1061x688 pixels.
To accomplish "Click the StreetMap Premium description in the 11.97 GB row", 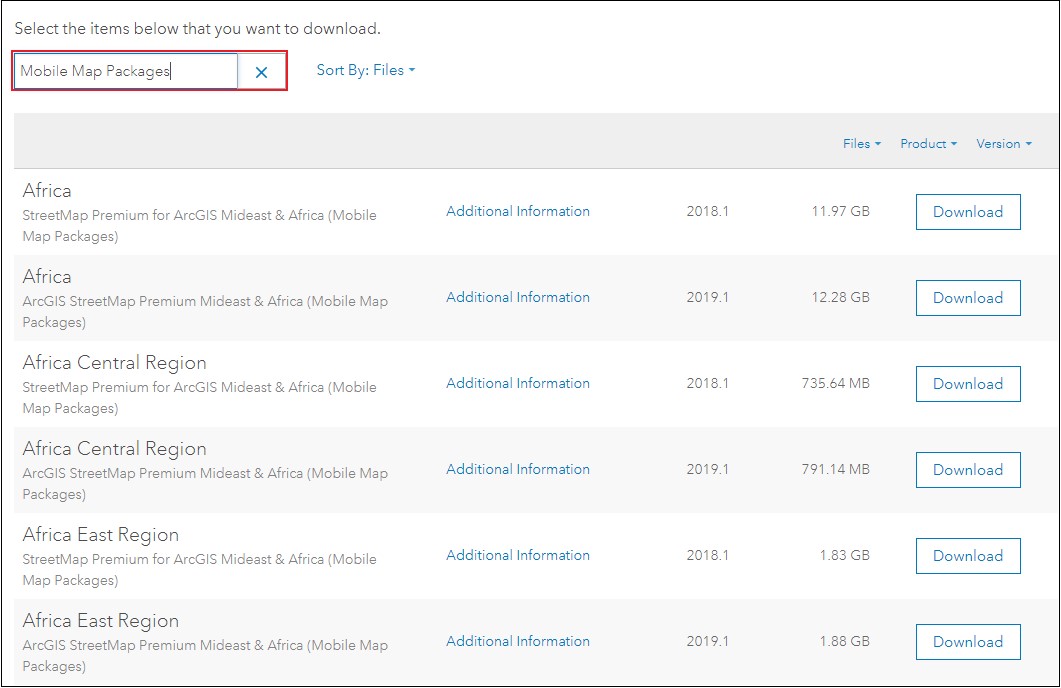I will [x=200, y=225].
